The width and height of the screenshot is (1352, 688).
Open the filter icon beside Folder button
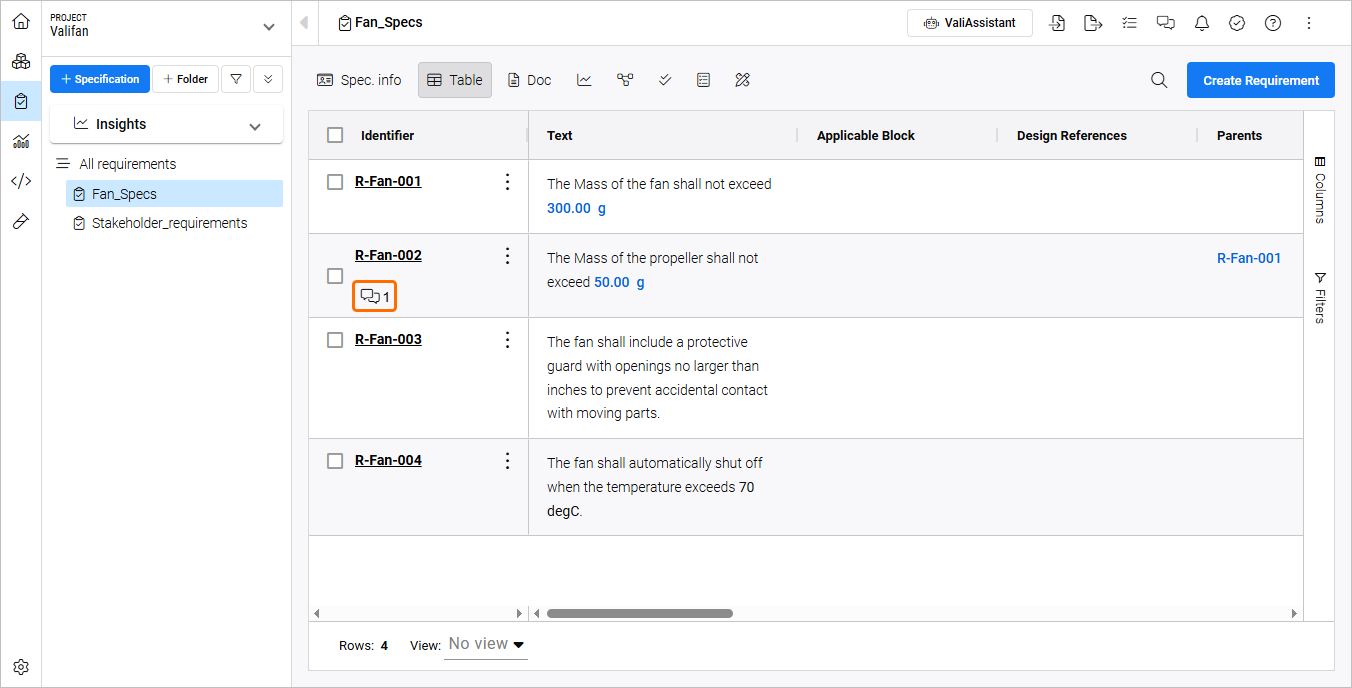pos(235,79)
